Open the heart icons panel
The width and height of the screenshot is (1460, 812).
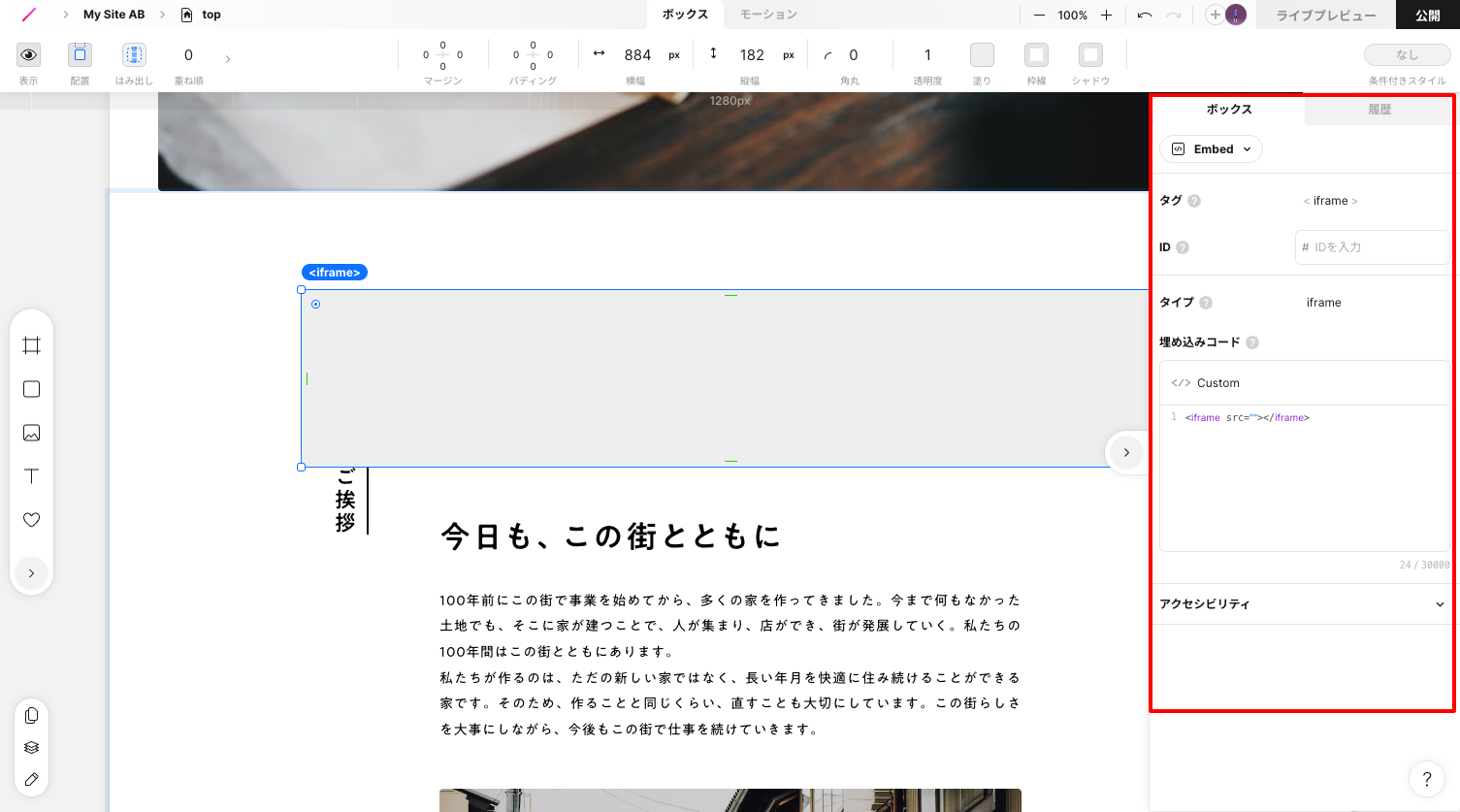31,520
